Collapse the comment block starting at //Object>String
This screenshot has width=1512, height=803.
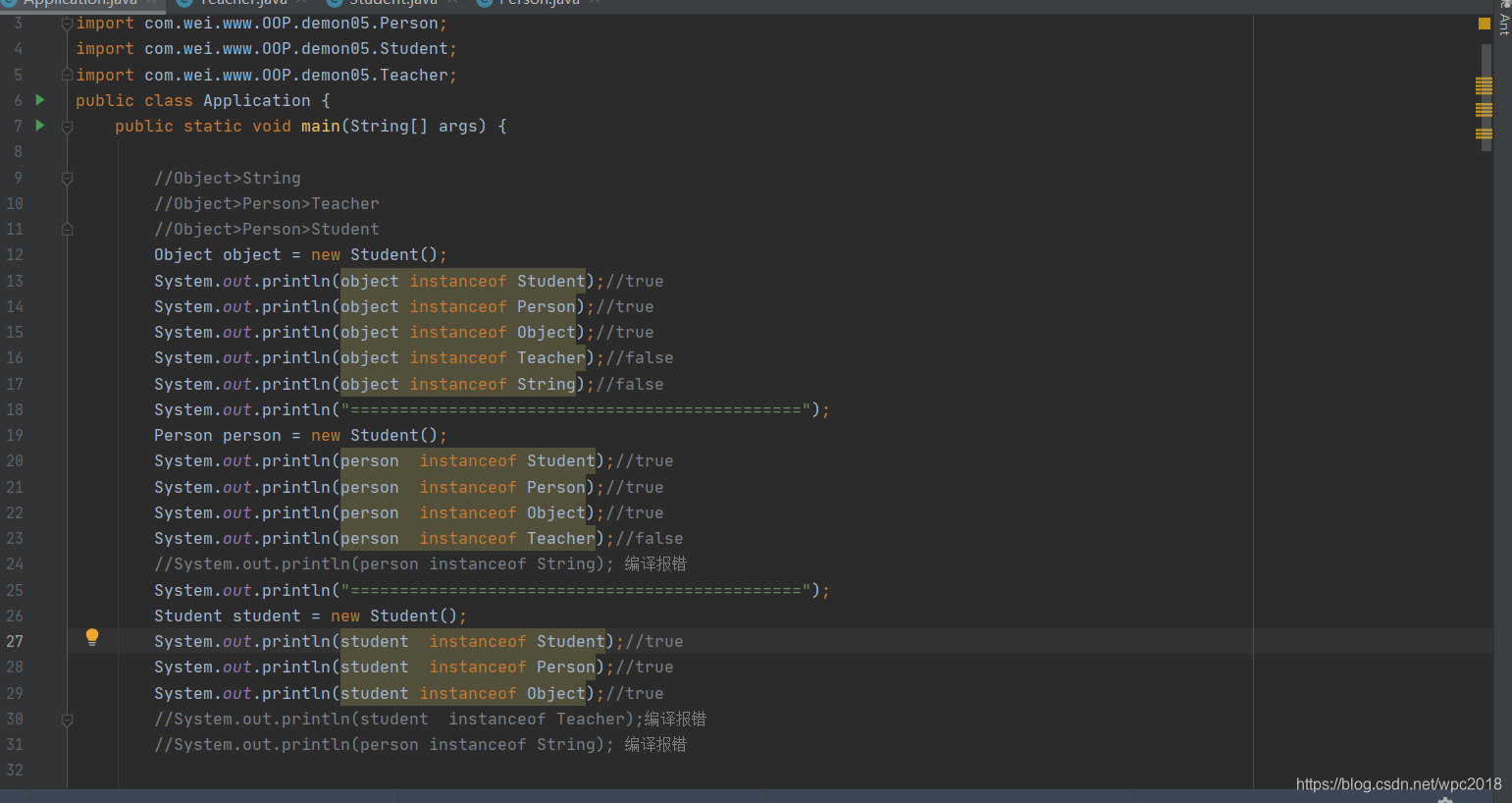[67, 179]
